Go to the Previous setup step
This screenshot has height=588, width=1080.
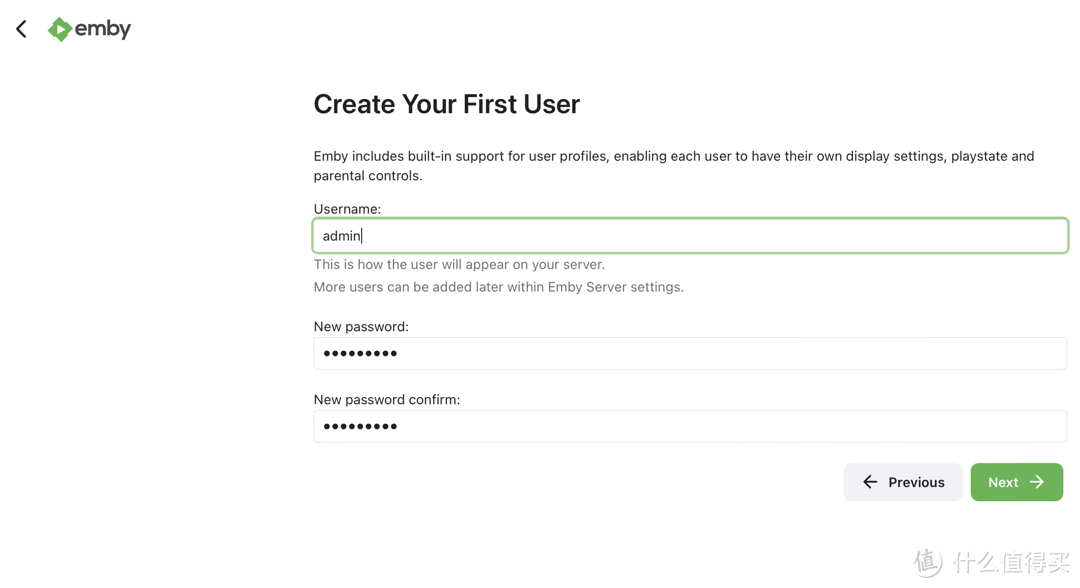tap(903, 482)
